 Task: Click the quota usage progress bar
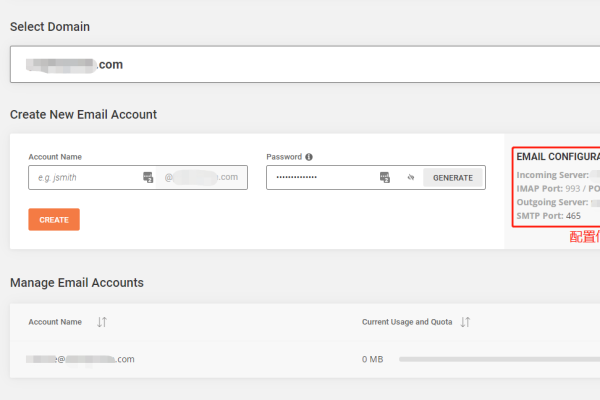click(499, 359)
